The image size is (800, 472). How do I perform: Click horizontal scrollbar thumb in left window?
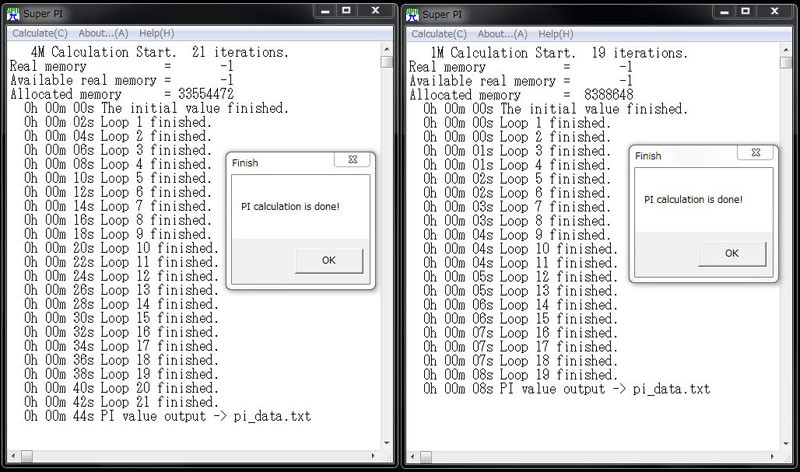[27, 456]
